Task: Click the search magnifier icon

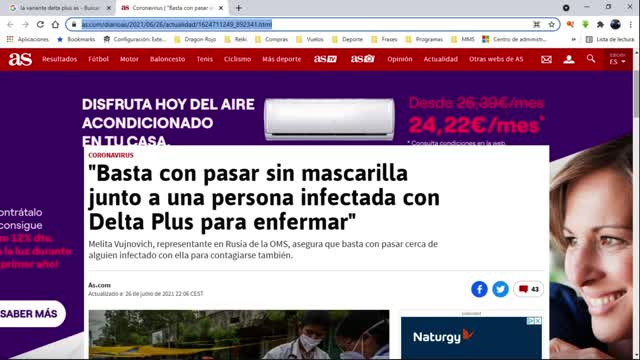Action: [591, 59]
